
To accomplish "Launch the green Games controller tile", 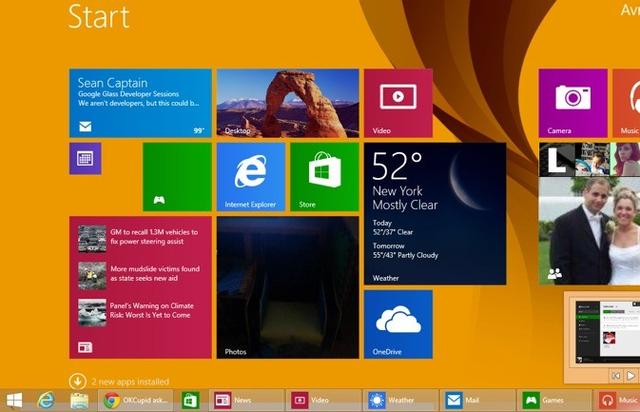I will point(176,176).
